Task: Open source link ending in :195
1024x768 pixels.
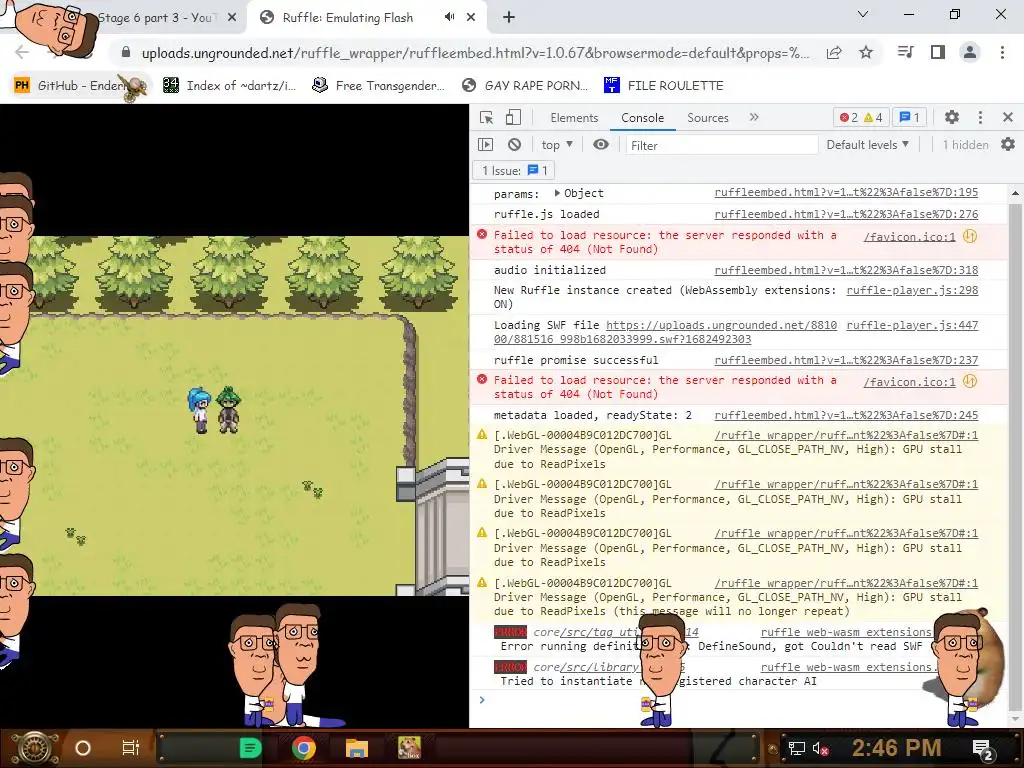Action: point(846,193)
